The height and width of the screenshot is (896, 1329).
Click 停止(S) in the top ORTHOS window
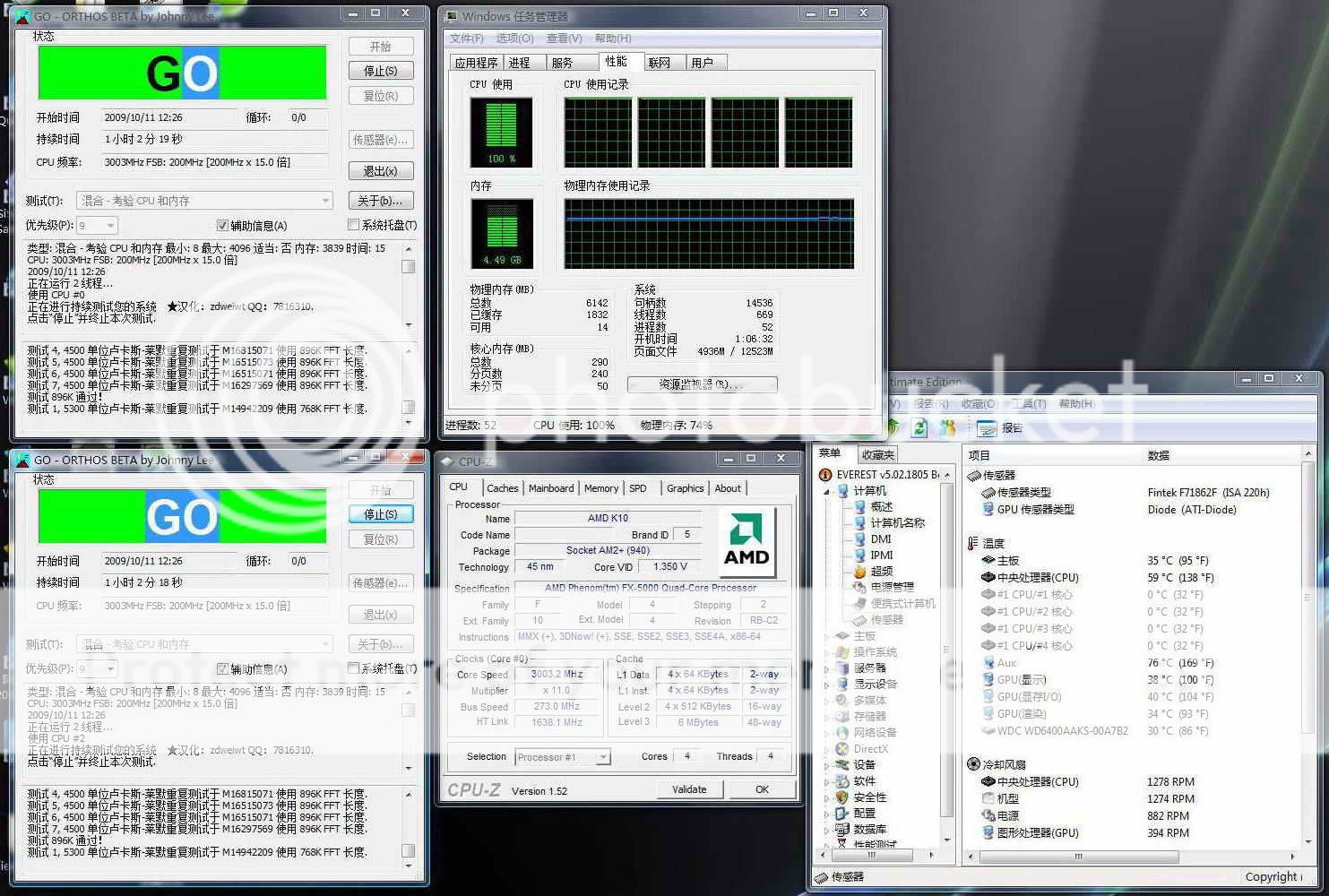pos(380,71)
